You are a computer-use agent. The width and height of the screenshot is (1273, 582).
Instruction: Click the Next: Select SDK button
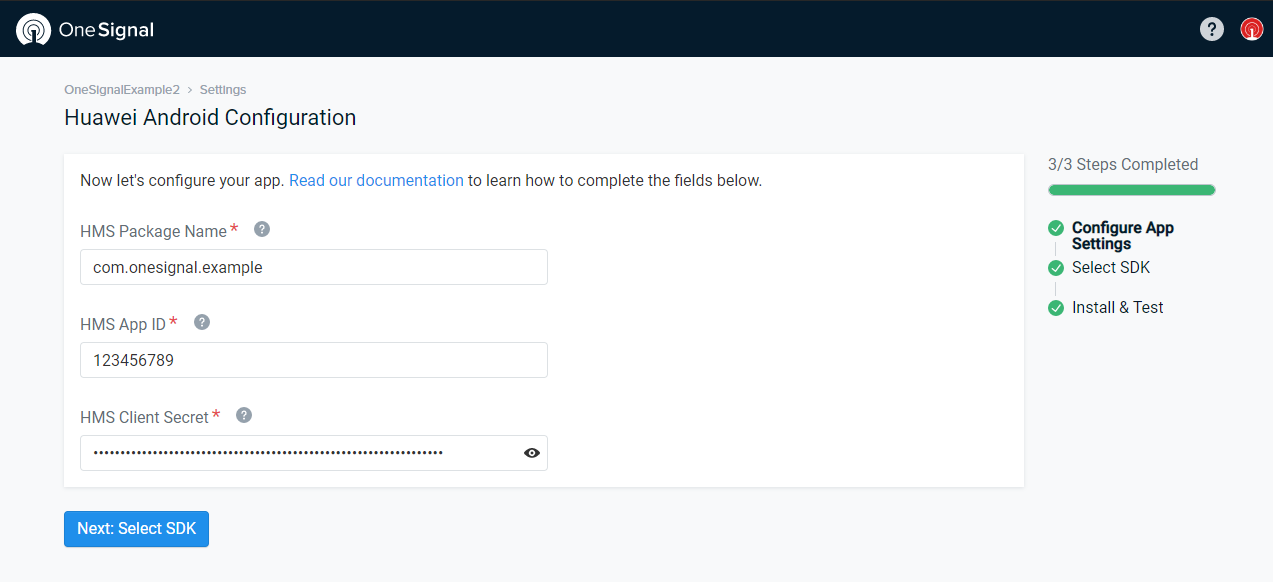[x=136, y=529]
